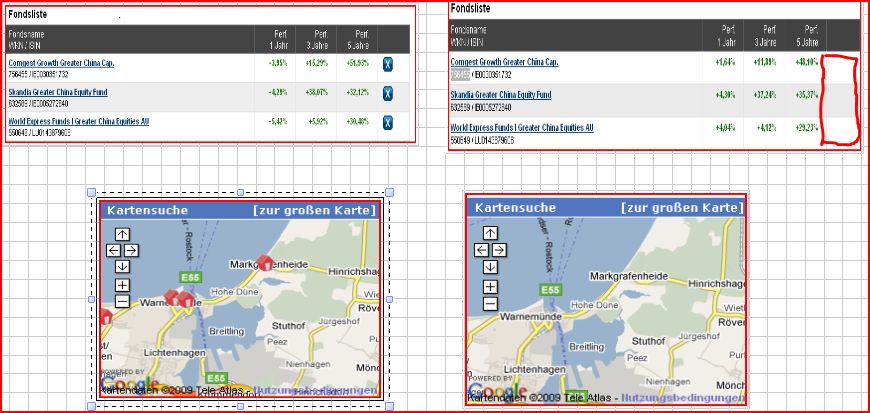This screenshot has height=413, width=870.
Task: Select the '+37,24%' performance value
Action: pyautogui.click(x=765, y=95)
